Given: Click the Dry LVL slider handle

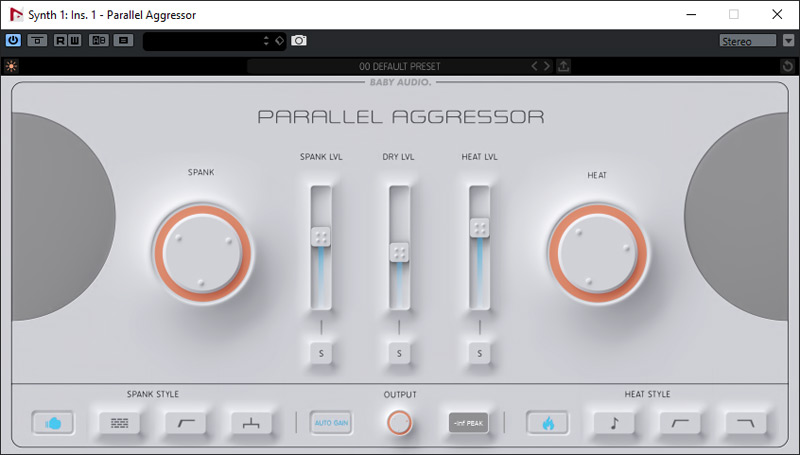Looking at the screenshot, I should click(399, 253).
